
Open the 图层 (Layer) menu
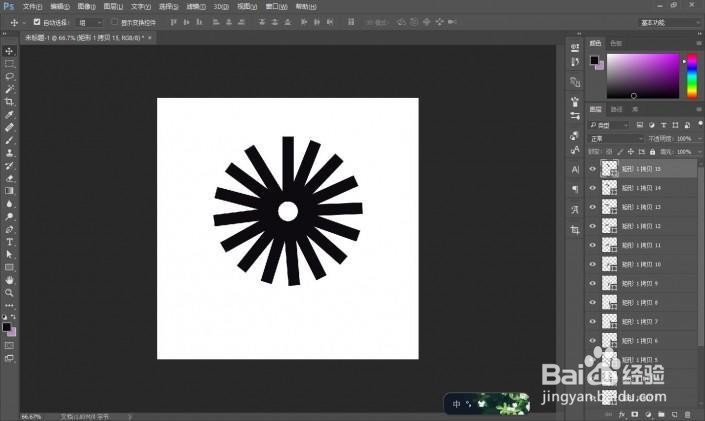coord(113,7)
